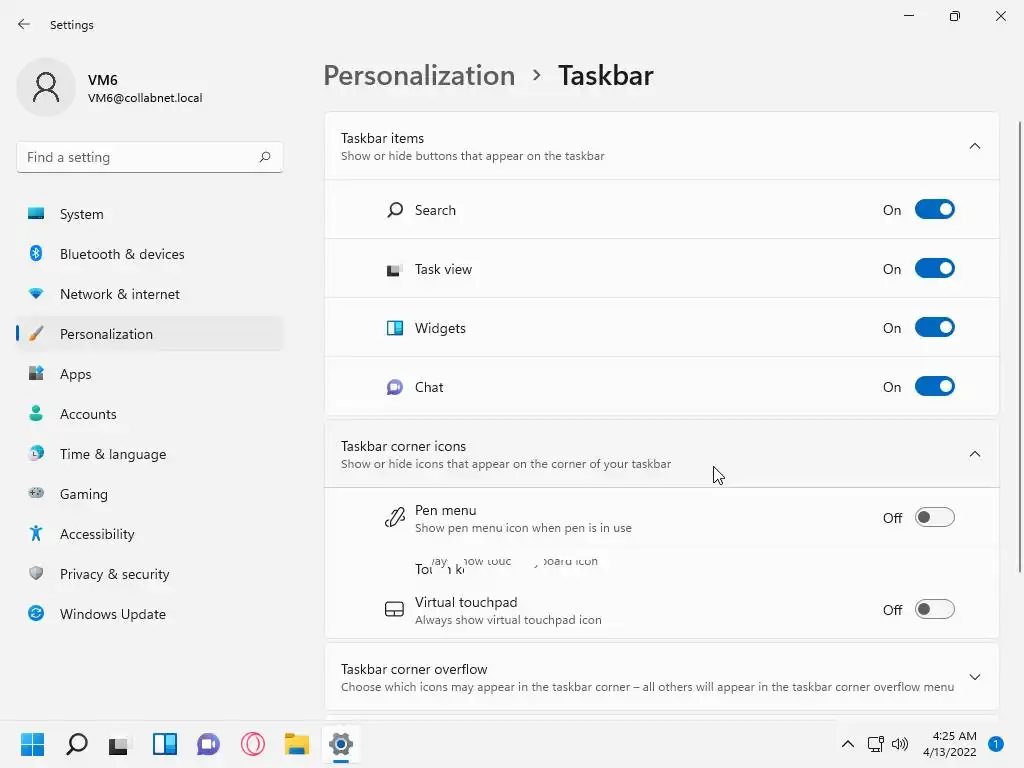Open Widgets from the taskbar
Screen dimensions: 1024x768
click(x=165, y=744)
